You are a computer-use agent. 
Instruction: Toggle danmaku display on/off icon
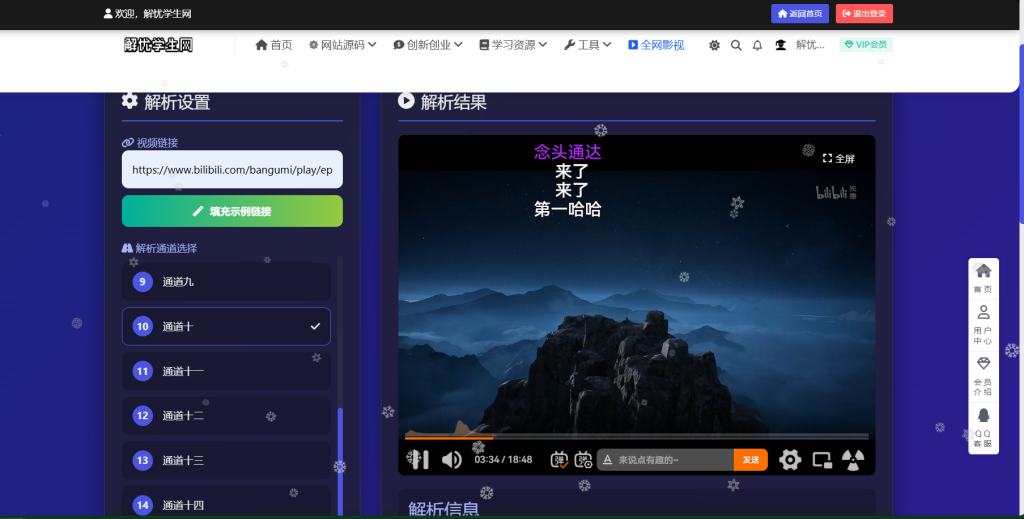pos(559,460)
